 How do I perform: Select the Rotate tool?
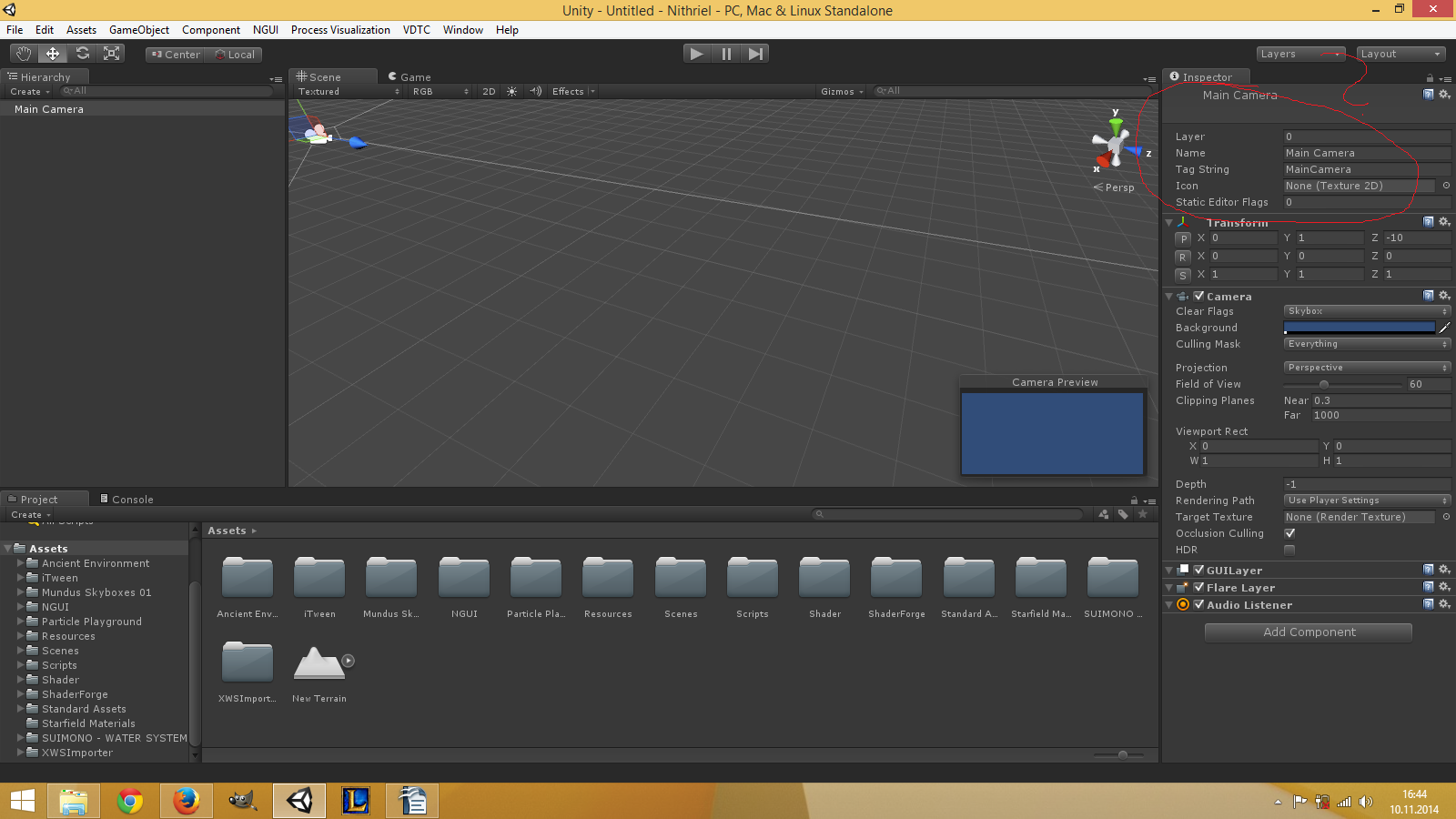(83, 54)
